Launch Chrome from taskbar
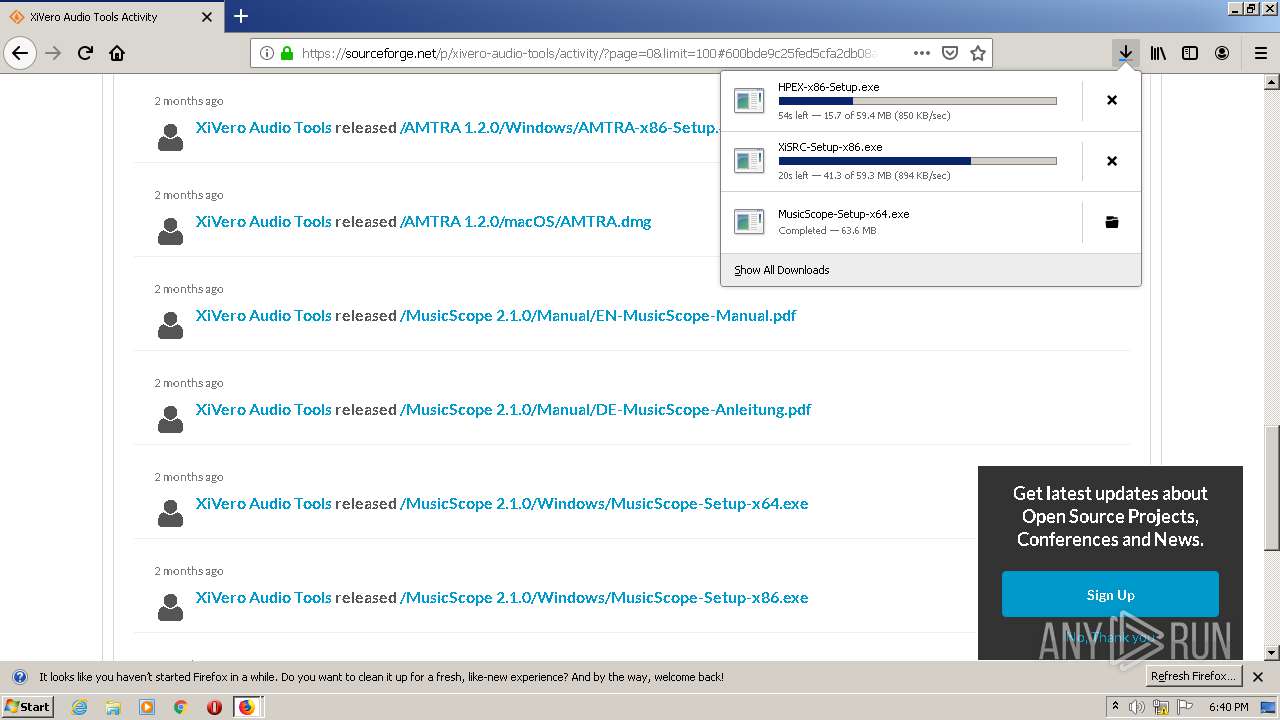The width and height of the screenshot is (1280, 720). coord(180,707)
